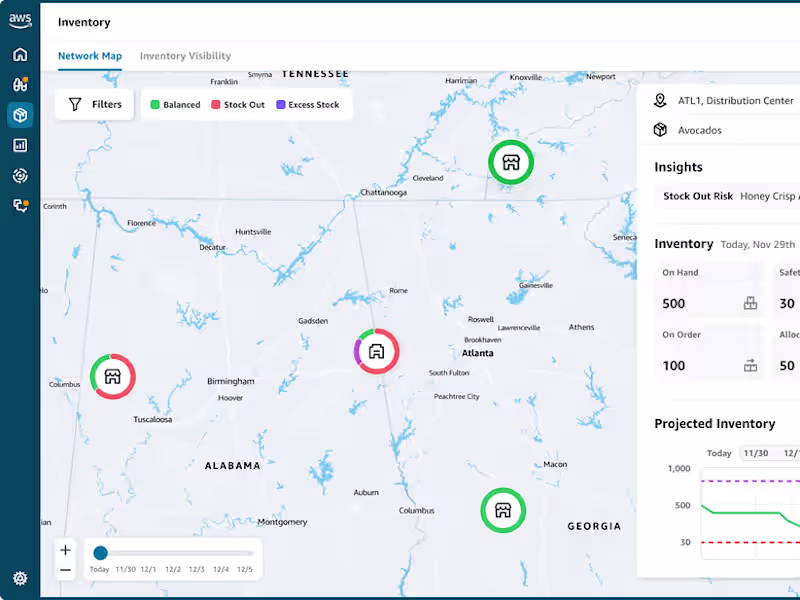Switch to the Inventory Visibility tab
The height and width of the screenshot is (600, 800).
tap(185, 56)
